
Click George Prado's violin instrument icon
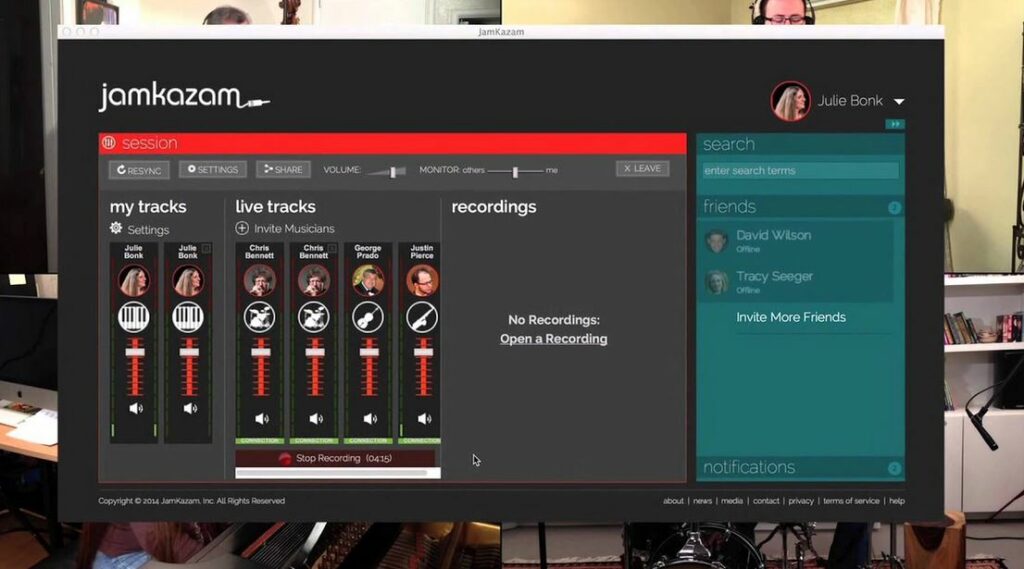click(368, 317)
